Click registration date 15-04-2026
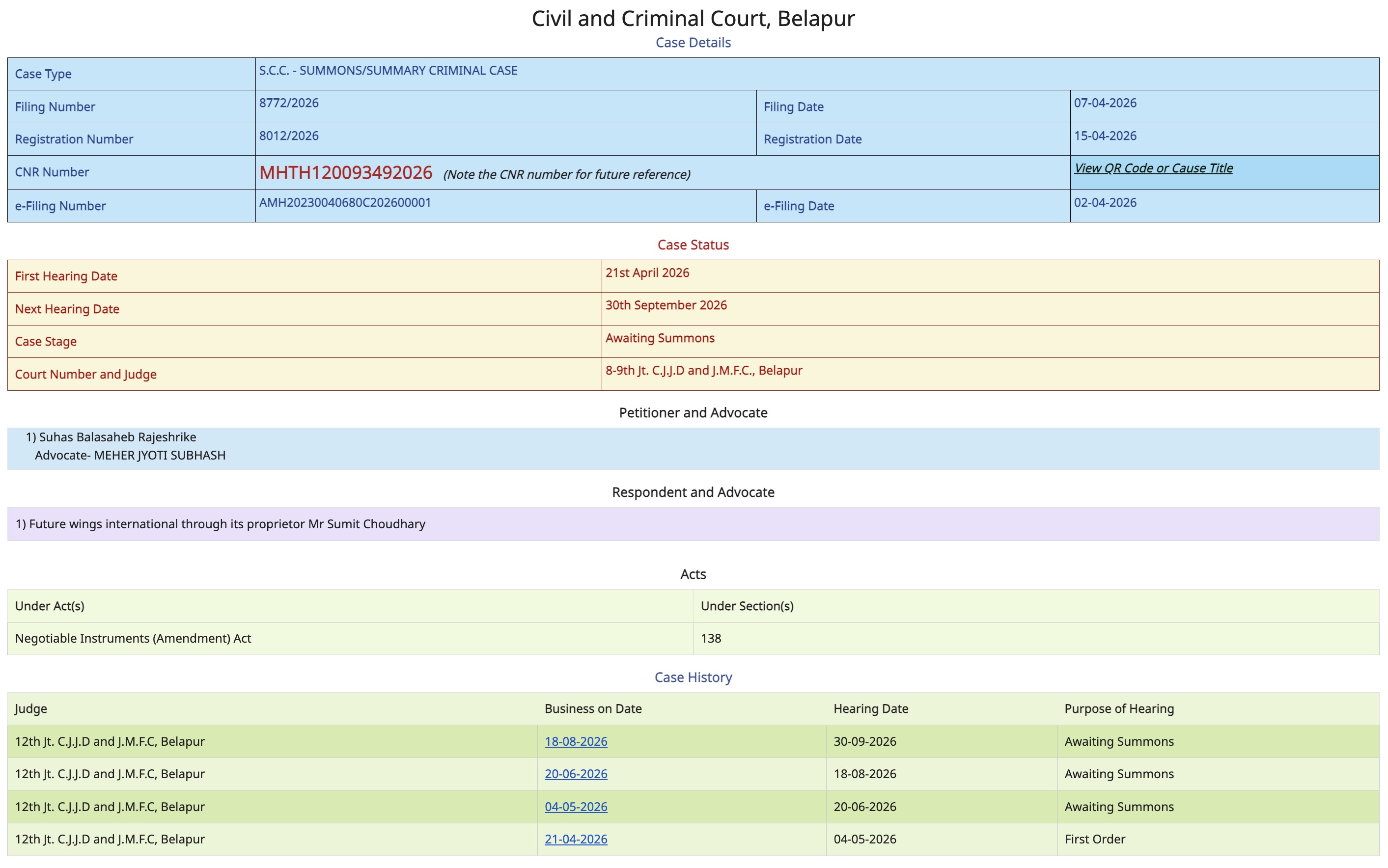 click(x=1105, y=136)
